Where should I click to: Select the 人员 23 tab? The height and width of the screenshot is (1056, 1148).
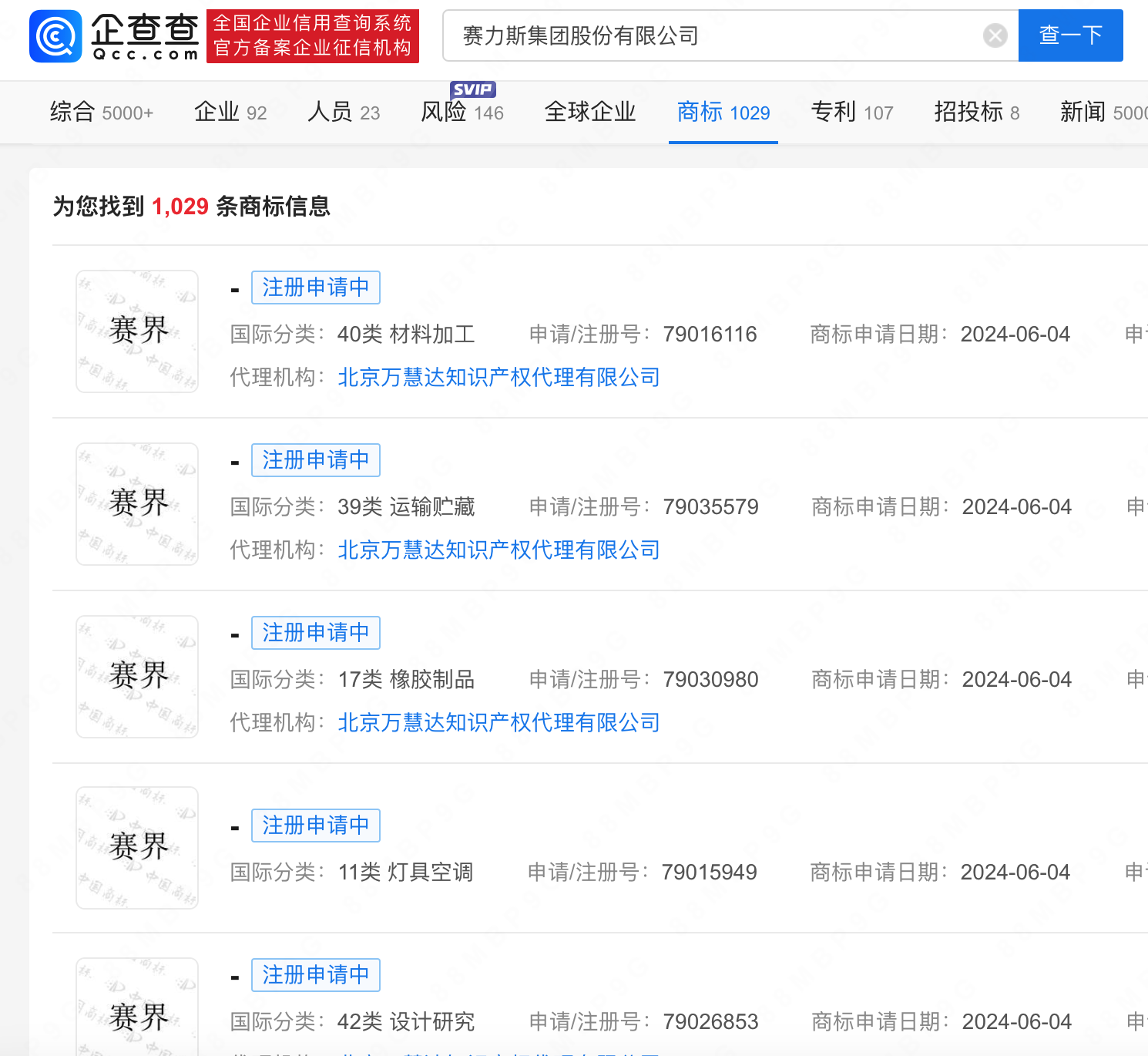(343, 113)
